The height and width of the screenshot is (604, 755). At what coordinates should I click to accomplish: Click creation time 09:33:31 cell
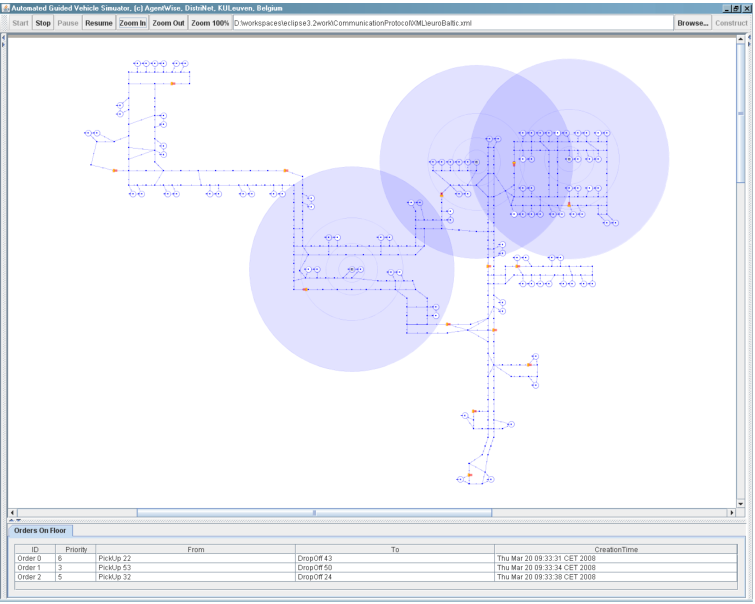[616, 558]
